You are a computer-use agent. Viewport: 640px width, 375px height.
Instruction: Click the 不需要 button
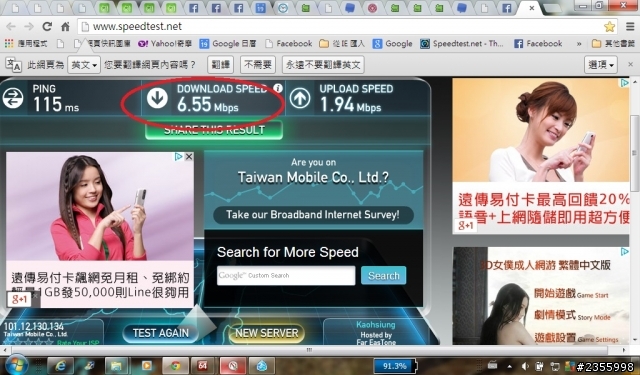pos(258,65)
